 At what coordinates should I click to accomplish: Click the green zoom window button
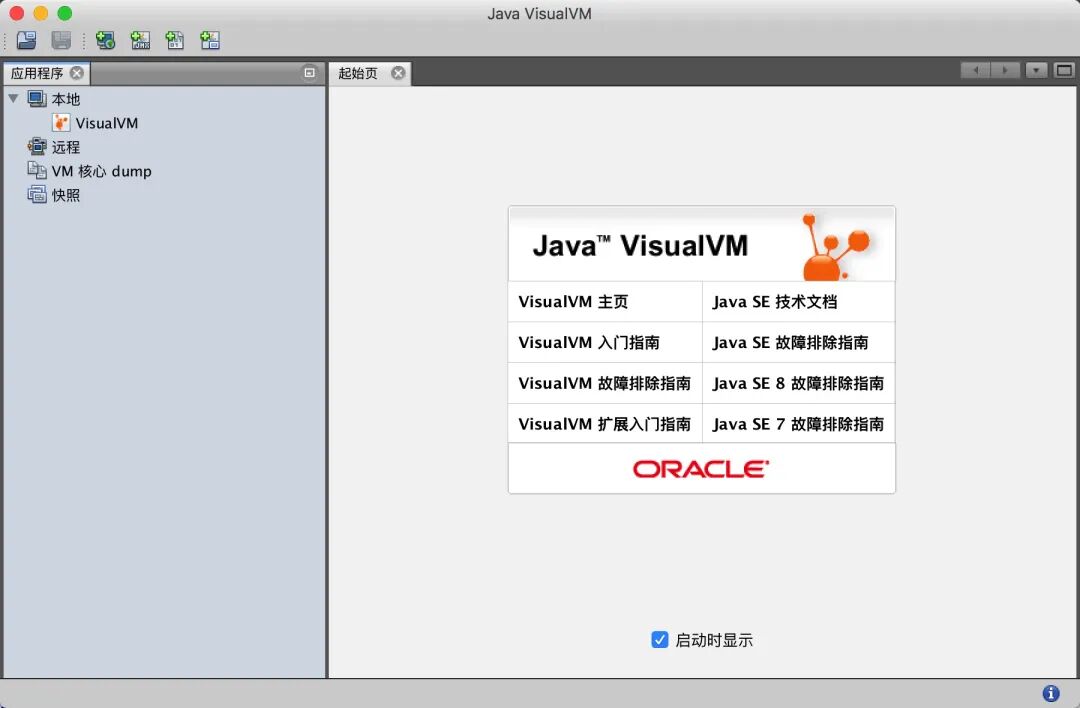(65, 13)
